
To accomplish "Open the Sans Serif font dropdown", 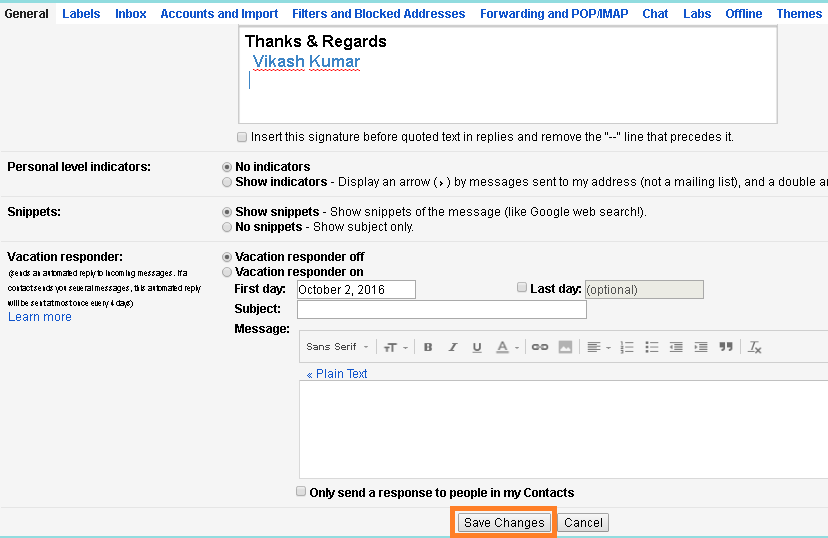I will [x=337, y=347].
